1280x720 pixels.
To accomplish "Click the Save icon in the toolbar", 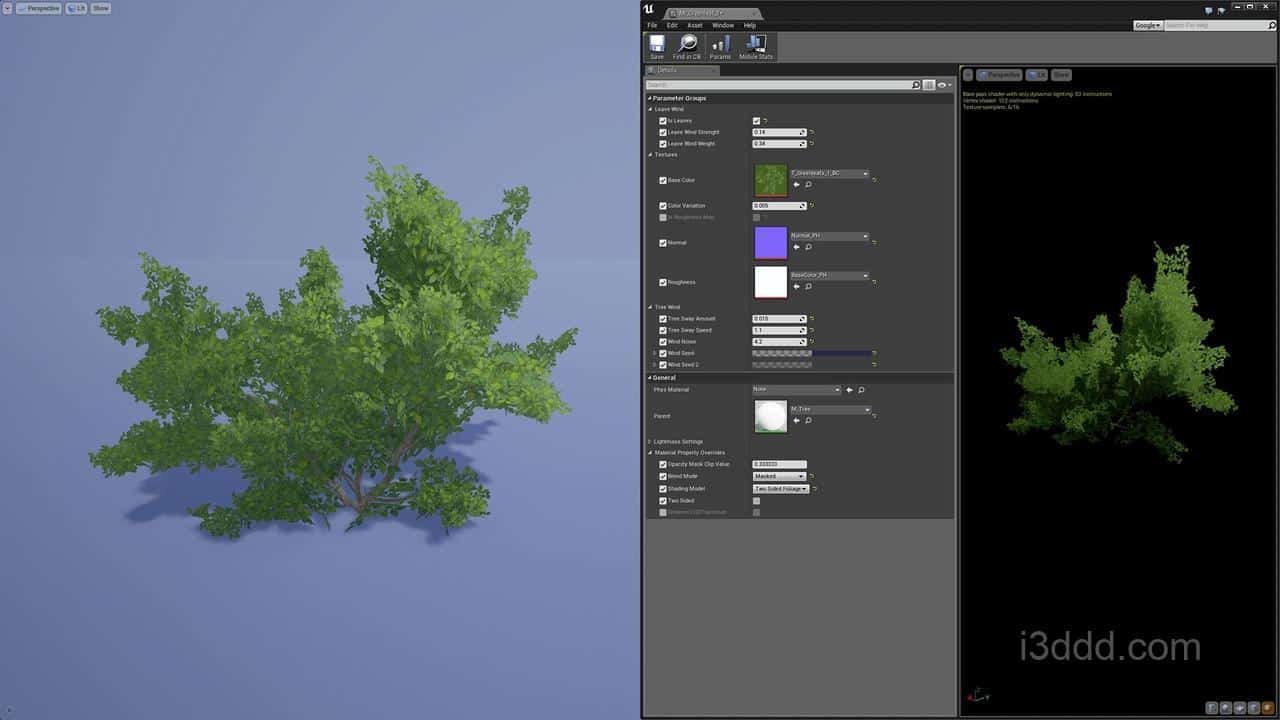I will (x=657, y=45).
